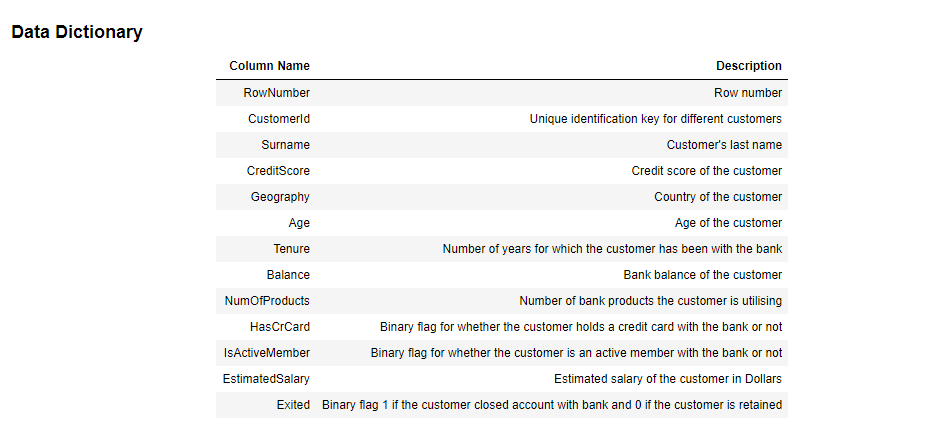Click the 'Customer's last name' description
This screenshot has width=934, height=425.
coord(724,145)
